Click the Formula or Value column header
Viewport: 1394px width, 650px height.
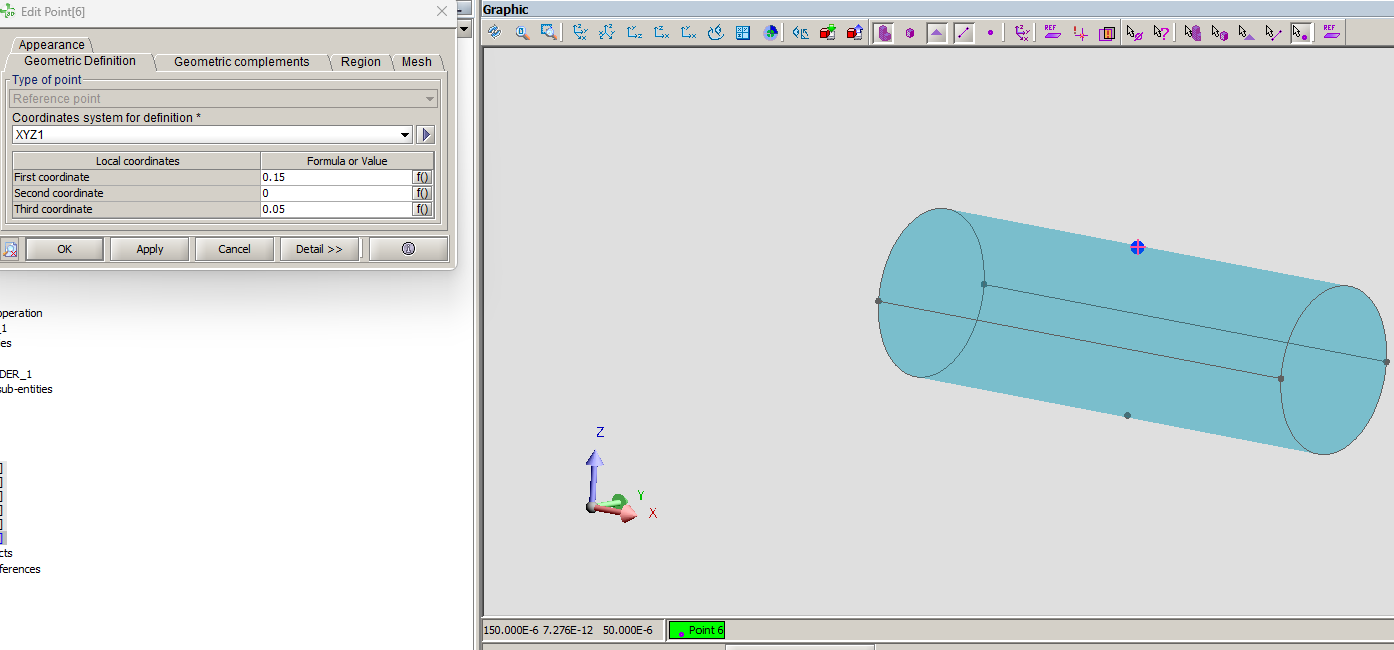[x=347, y=161]
